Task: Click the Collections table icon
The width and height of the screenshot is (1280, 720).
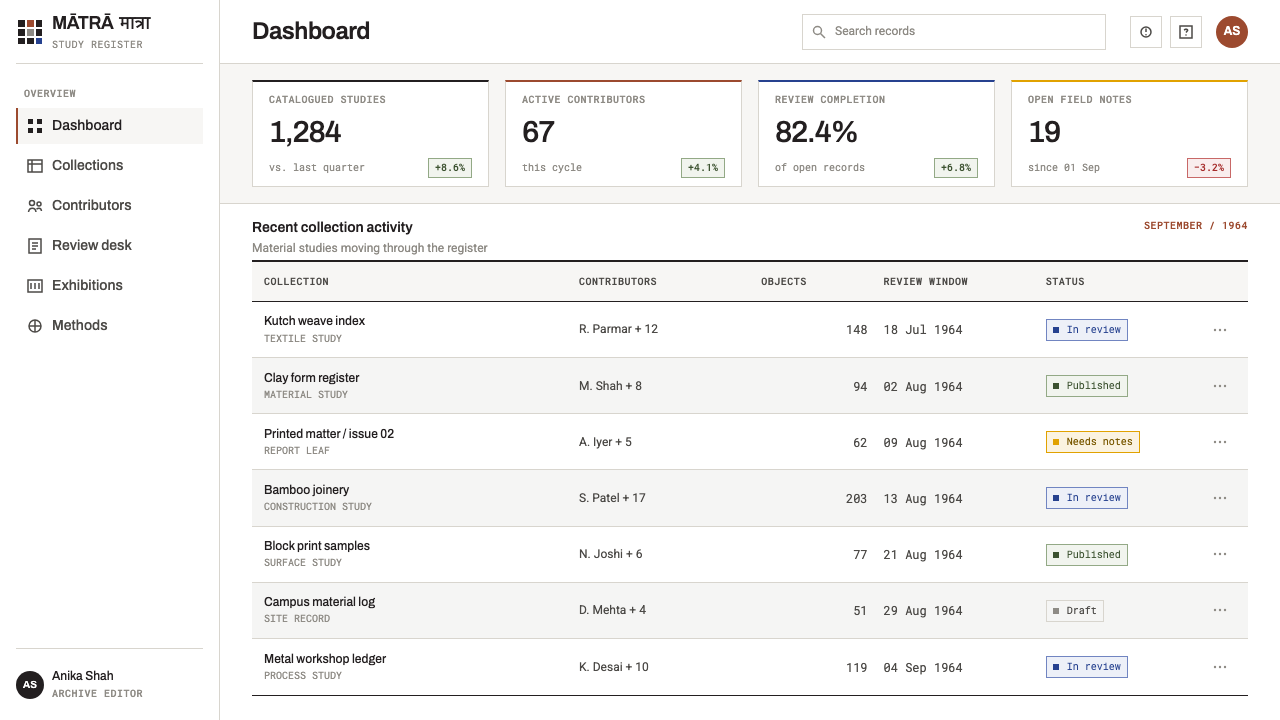Action: click(x=35, y=166)
